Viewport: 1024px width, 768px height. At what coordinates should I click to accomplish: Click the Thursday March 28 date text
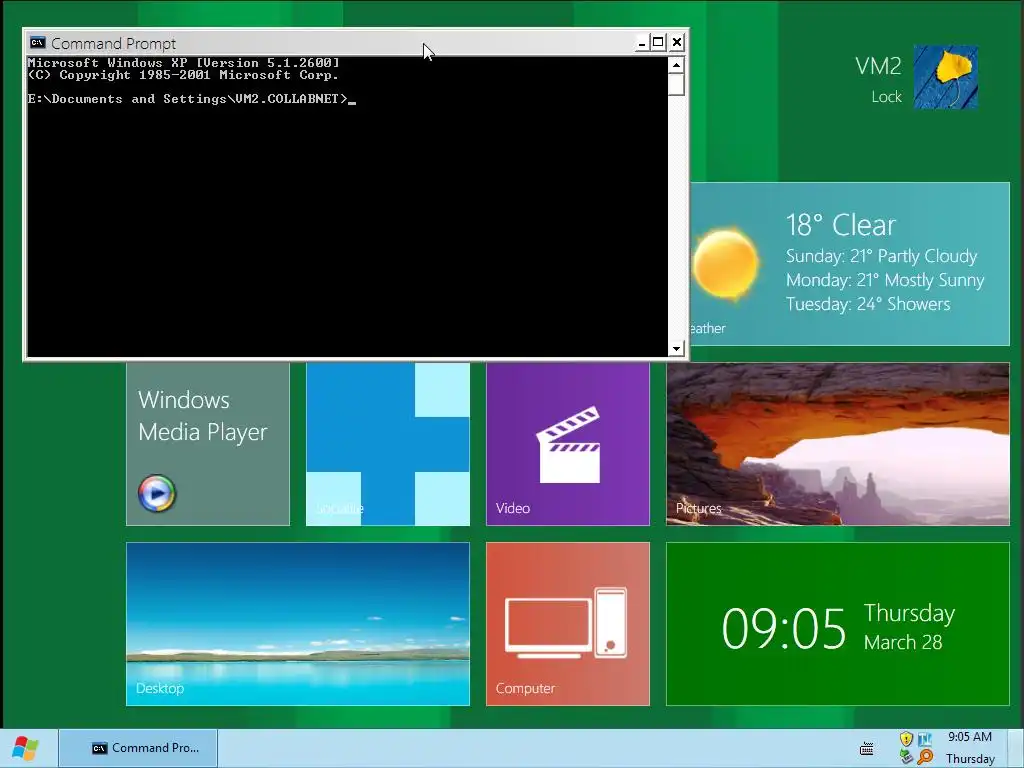[x=909, y=627]
